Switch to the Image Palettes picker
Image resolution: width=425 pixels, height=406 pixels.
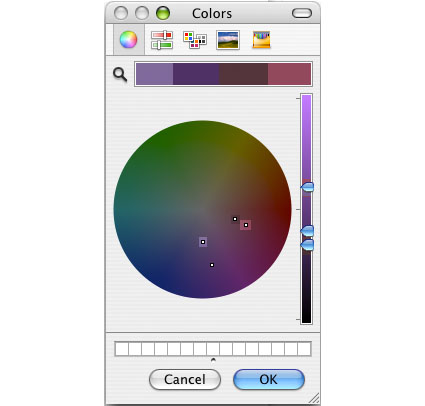click(x=228, y=40)
